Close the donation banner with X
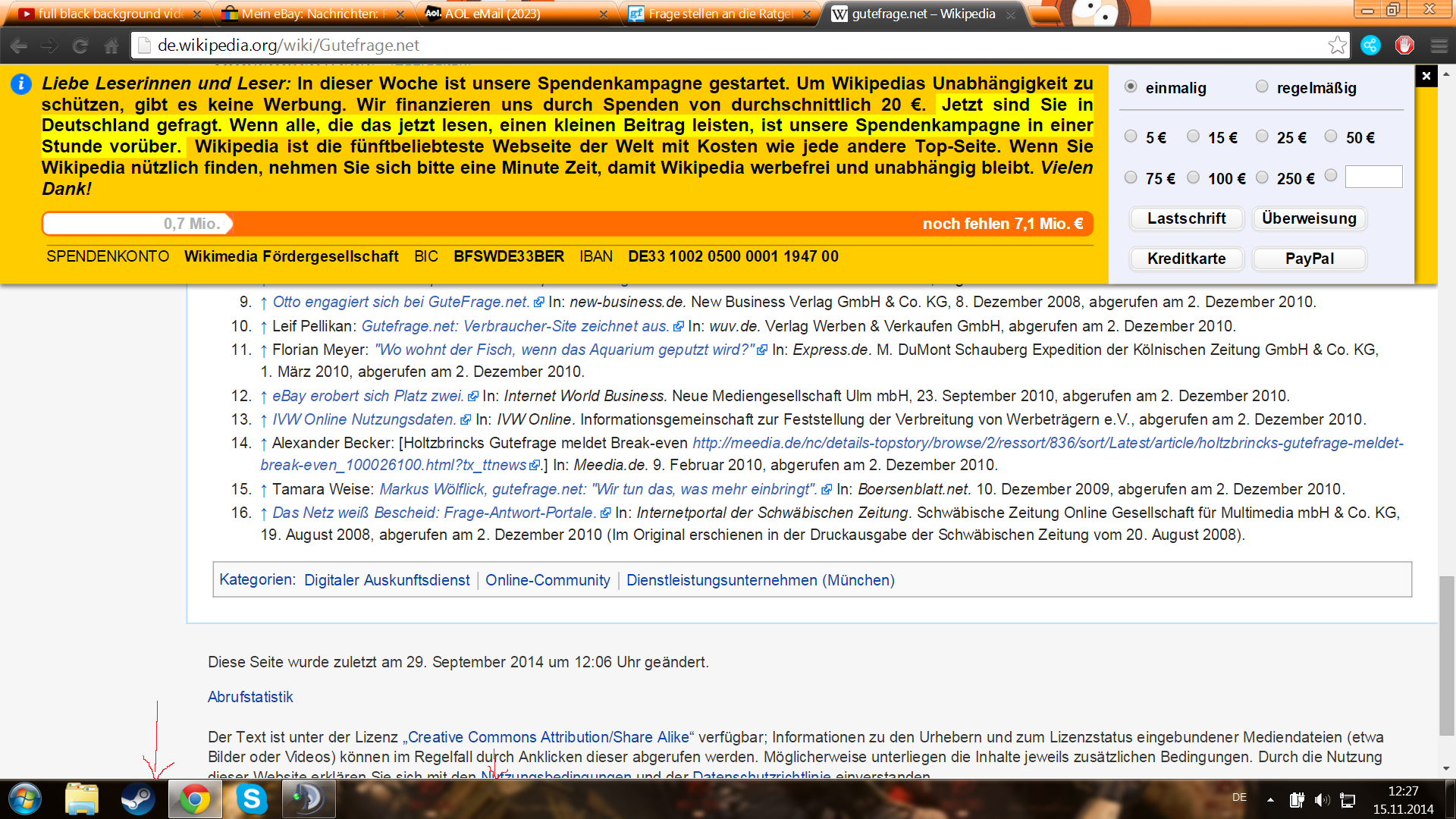1456x819 pixels. (x=1426, y=76)
